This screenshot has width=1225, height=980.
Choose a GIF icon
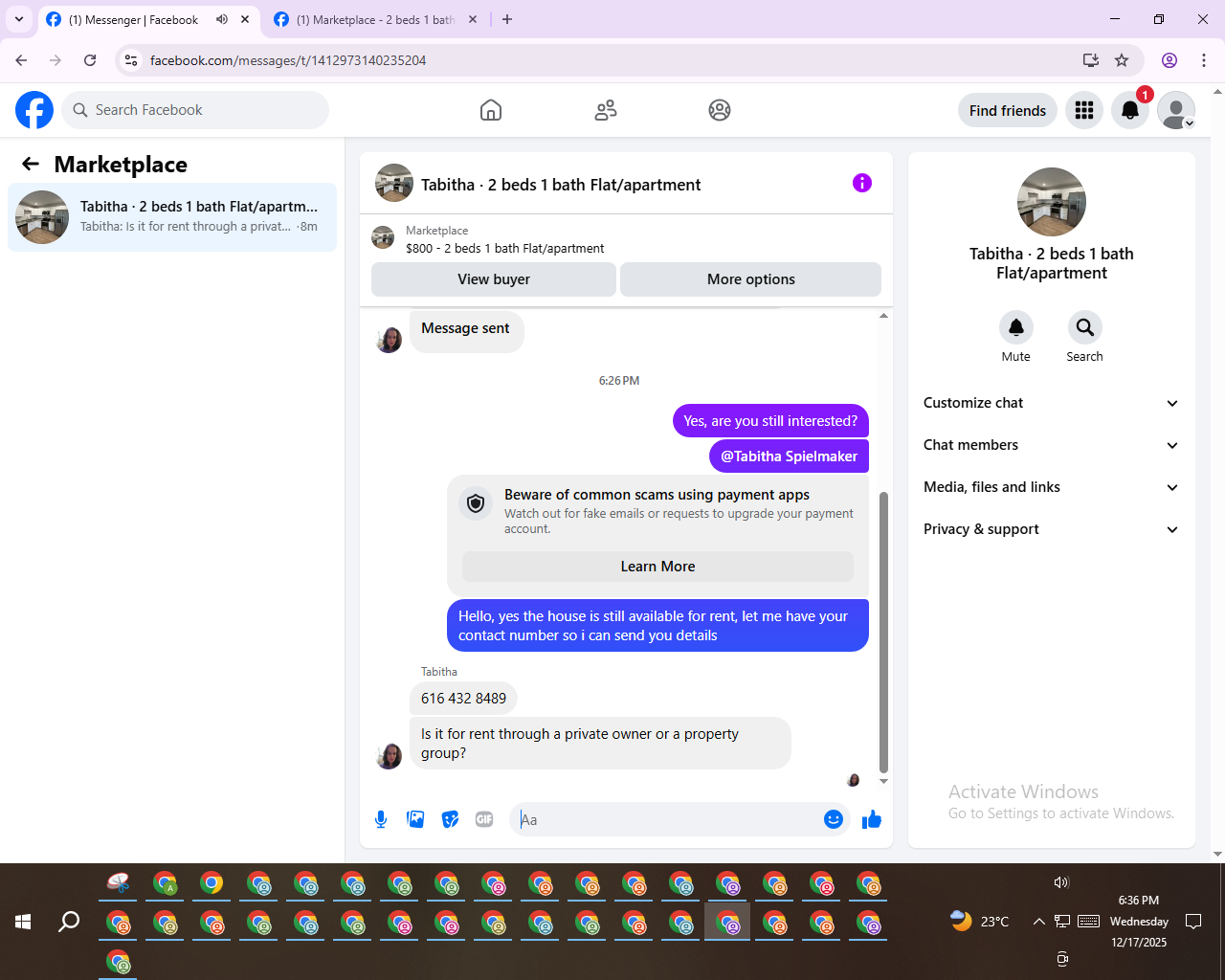(484, 819)
